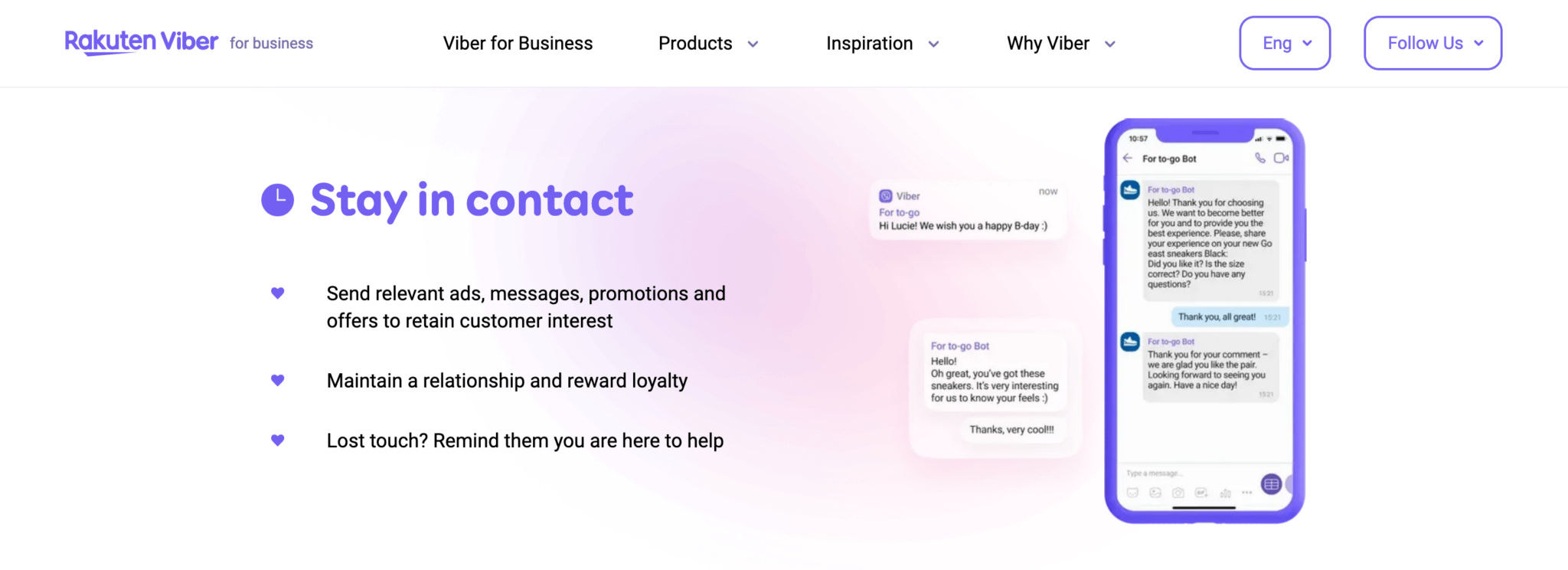Click the back arrow in the chat header

(1127, 158)
